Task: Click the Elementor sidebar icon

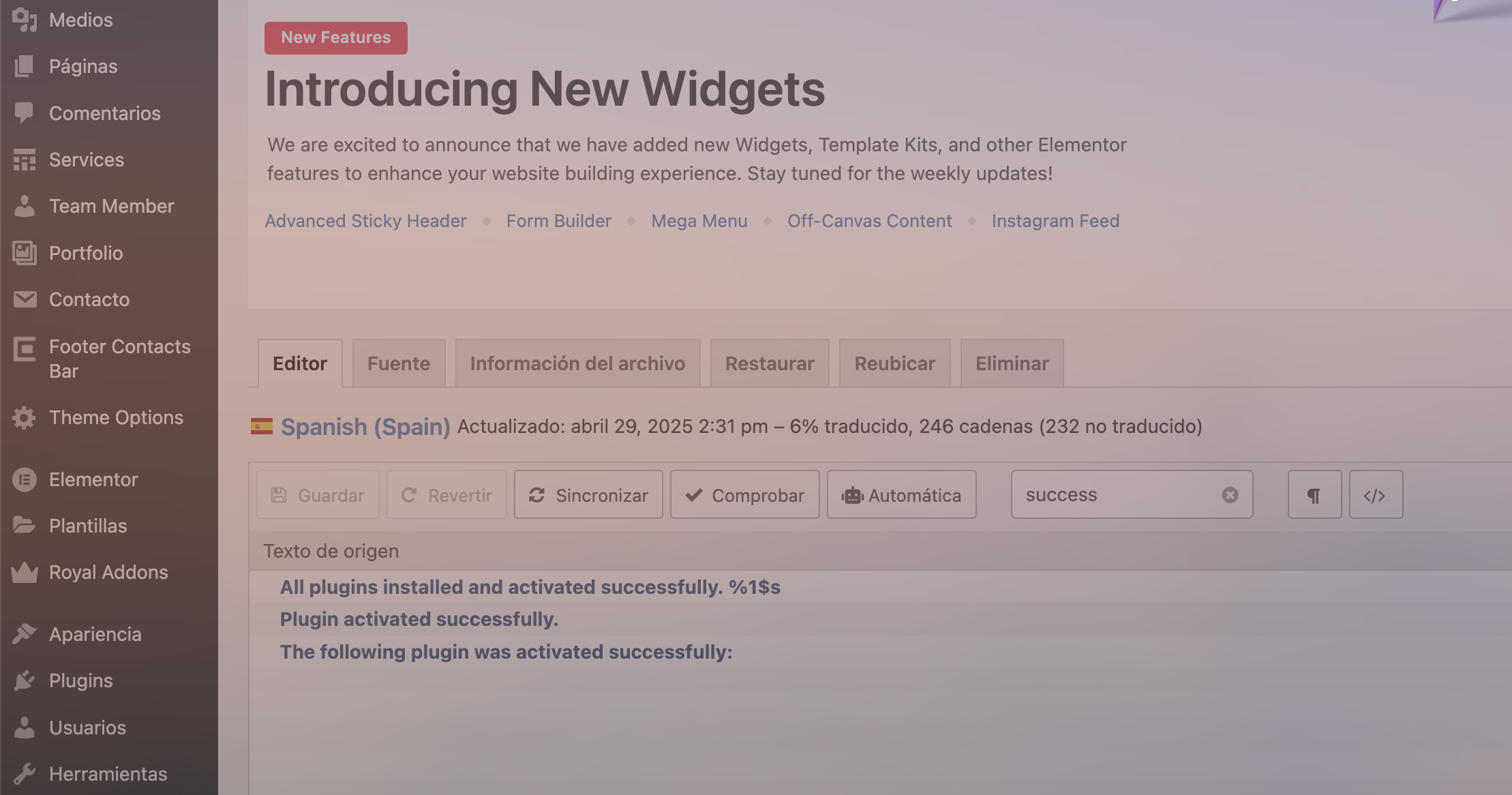Action: [25, 479]
